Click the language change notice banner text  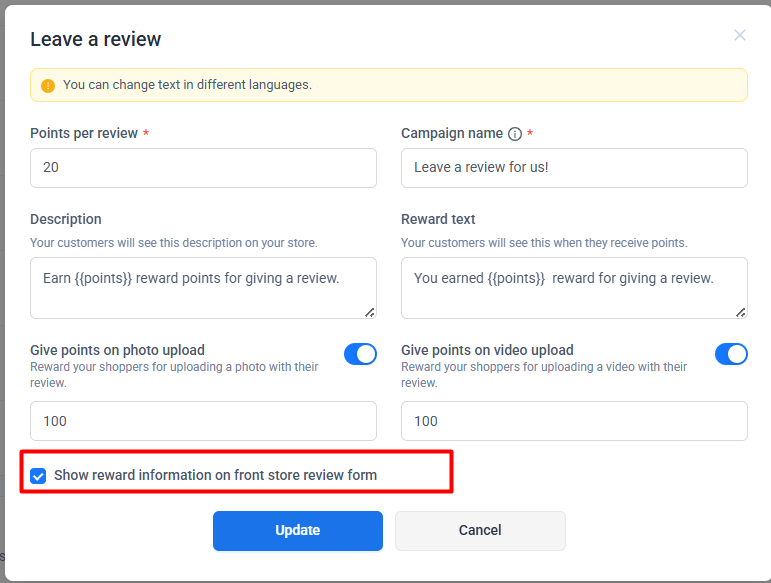(187, 85)
